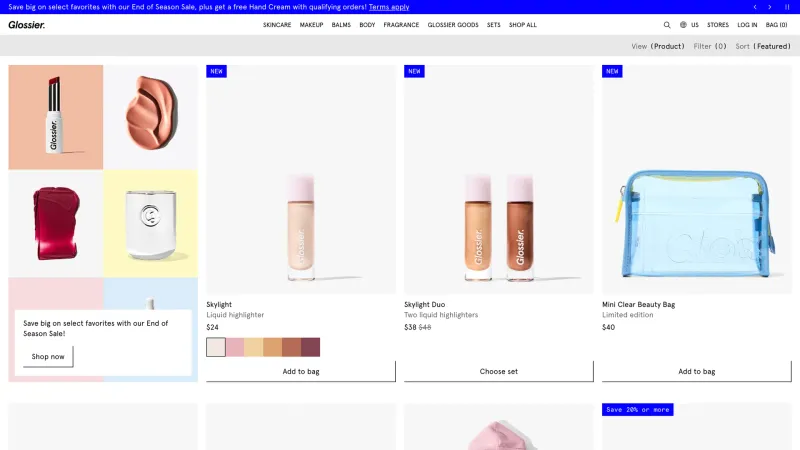This screenshot has width=800, height=450.
Task: Go to previous announcement banner arrow
Action: [x=755, y=7]
